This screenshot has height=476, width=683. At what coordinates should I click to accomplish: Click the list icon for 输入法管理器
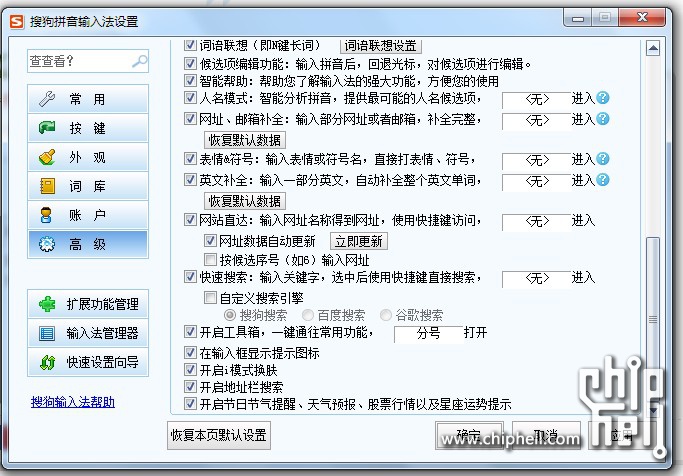pyautogui.click(x=47, y=333)
